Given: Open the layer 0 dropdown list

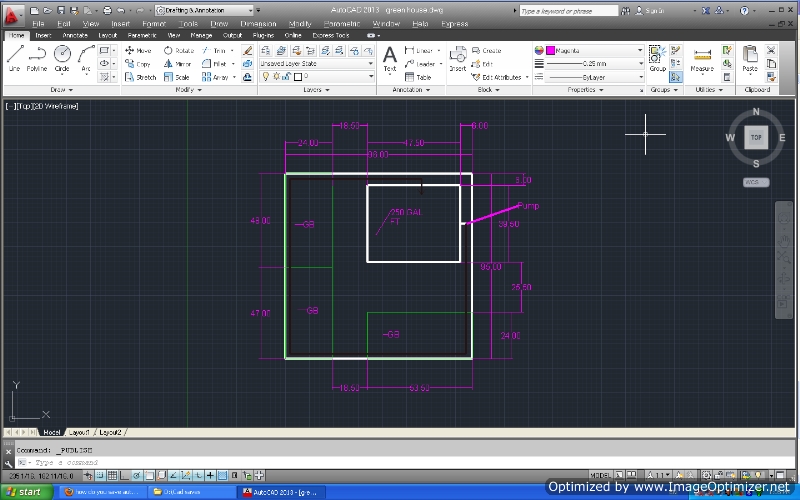Looking at the screenshot, I should point(317,77).
